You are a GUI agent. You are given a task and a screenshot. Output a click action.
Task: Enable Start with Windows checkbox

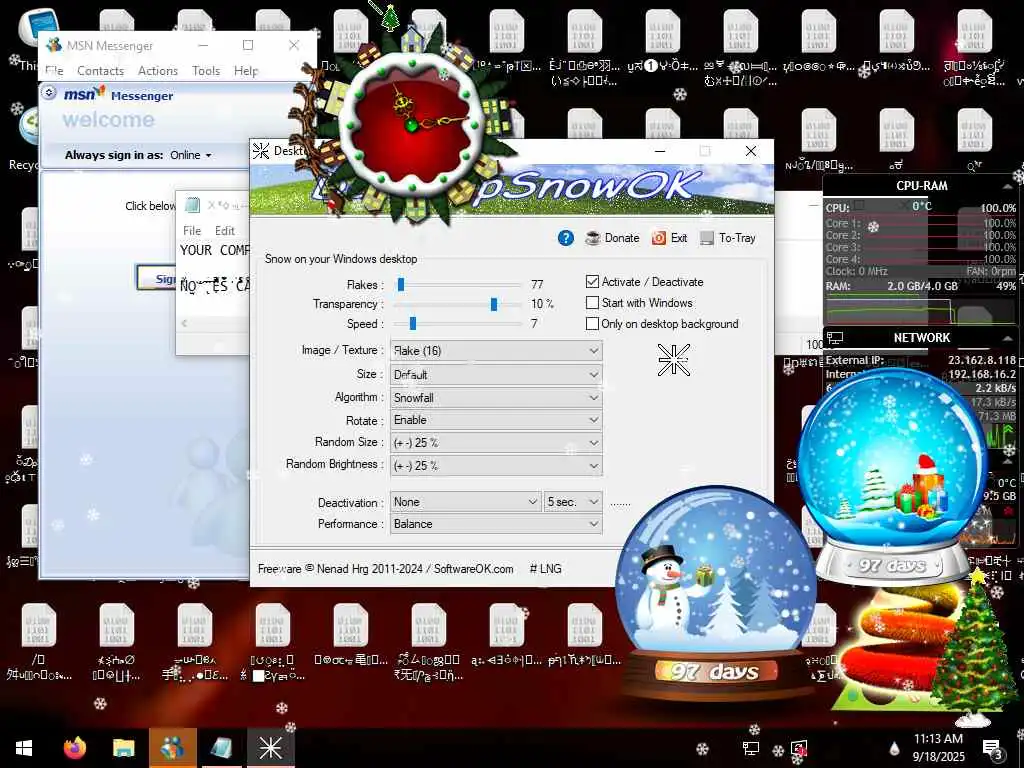[x=592, y=302]
